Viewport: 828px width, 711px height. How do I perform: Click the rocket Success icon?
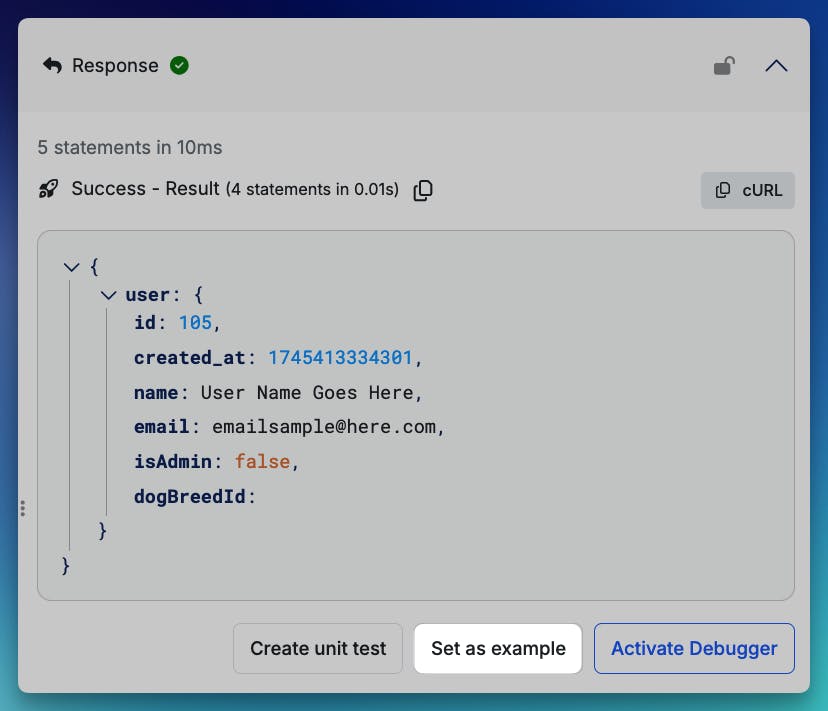(x=49, y=189)
